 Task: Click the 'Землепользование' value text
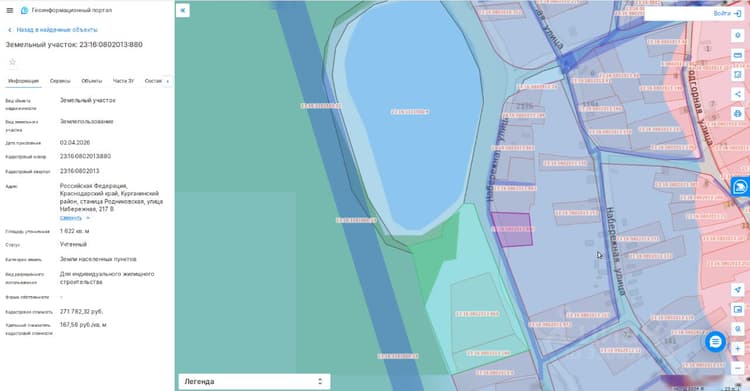point(87,122)
